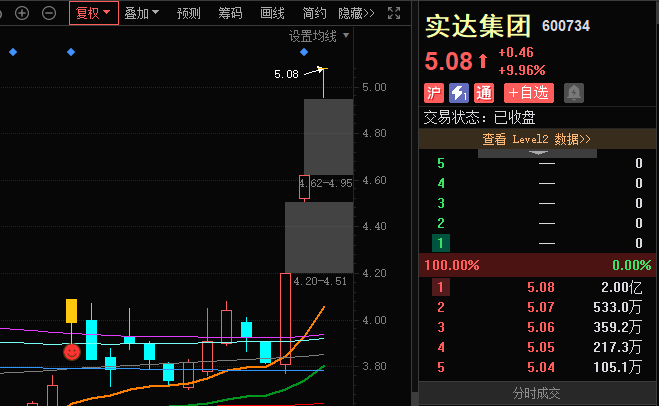
Task: Click the alert bell icon
Action: 574,93
